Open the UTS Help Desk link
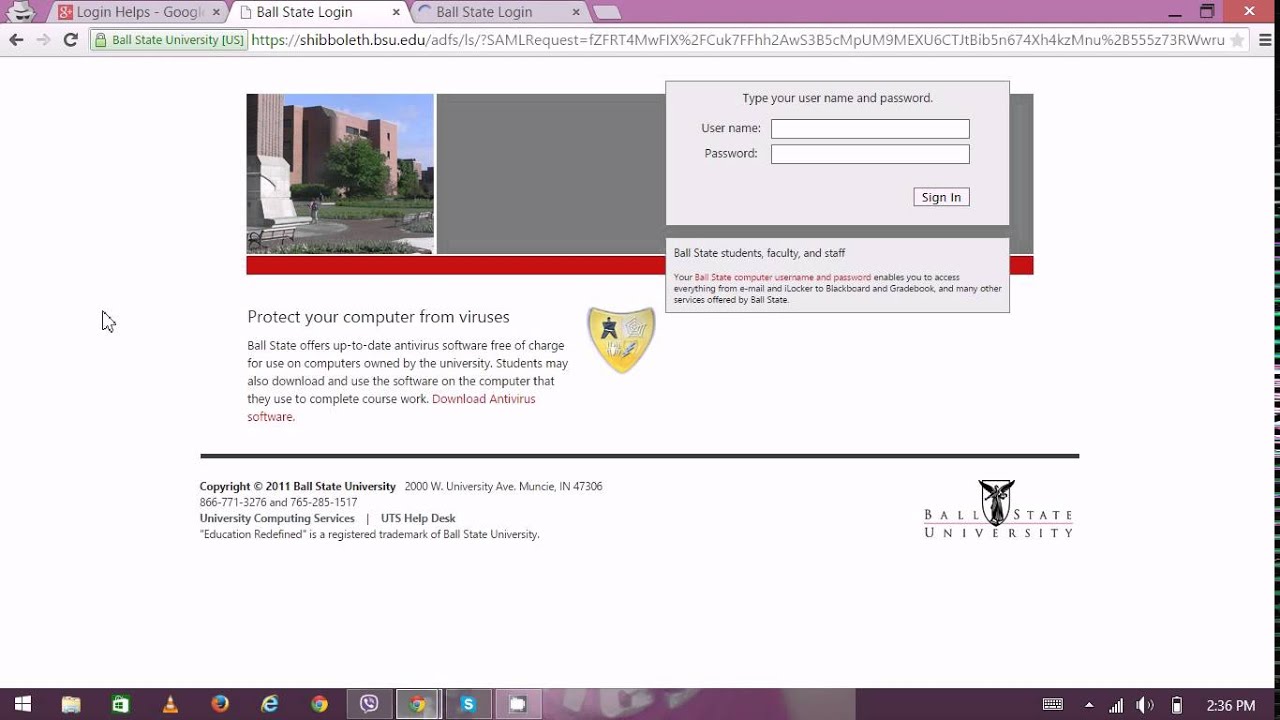 pyautogui.click(x=418, y=518)
